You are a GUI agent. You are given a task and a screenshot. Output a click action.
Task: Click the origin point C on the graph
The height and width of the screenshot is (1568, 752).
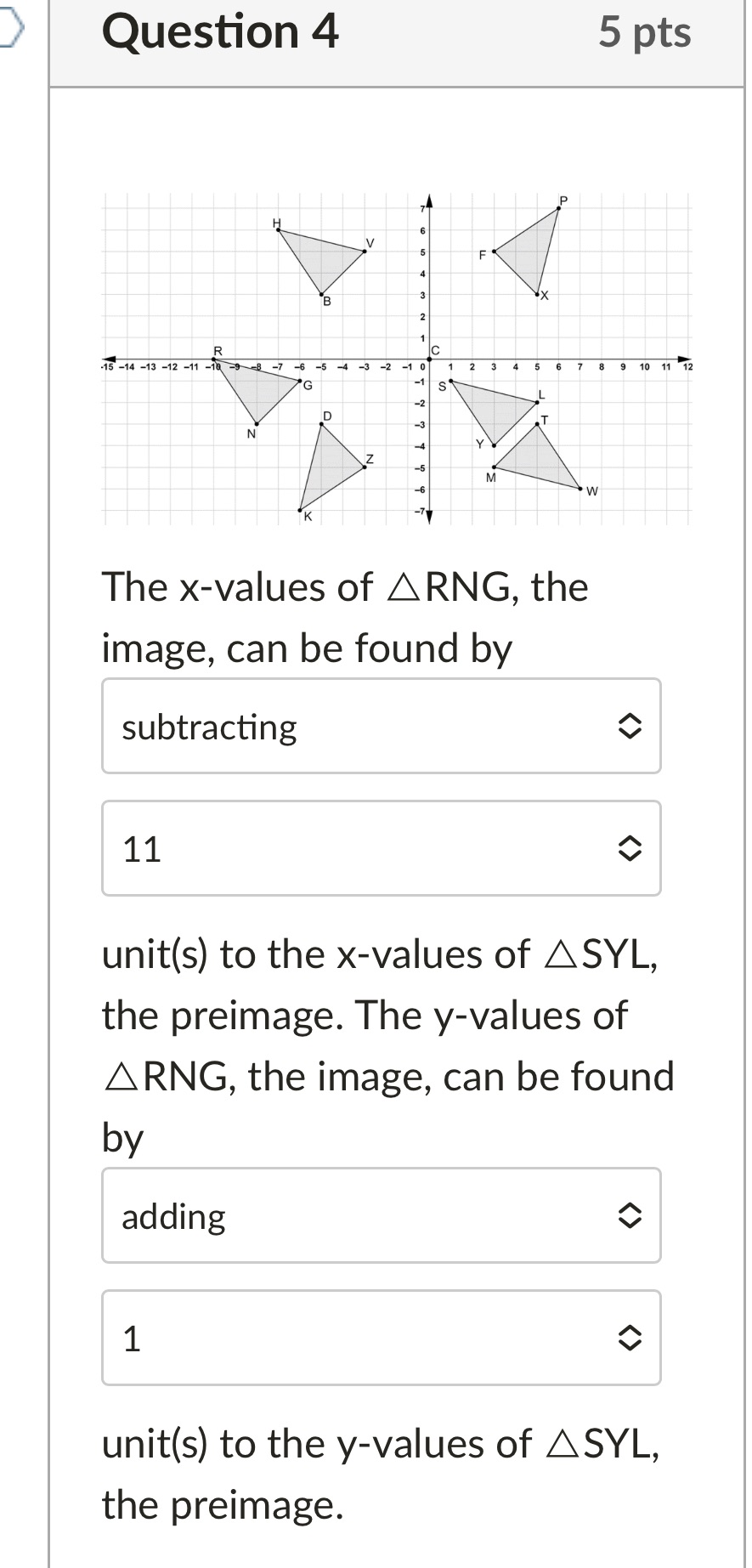[431, 360]
